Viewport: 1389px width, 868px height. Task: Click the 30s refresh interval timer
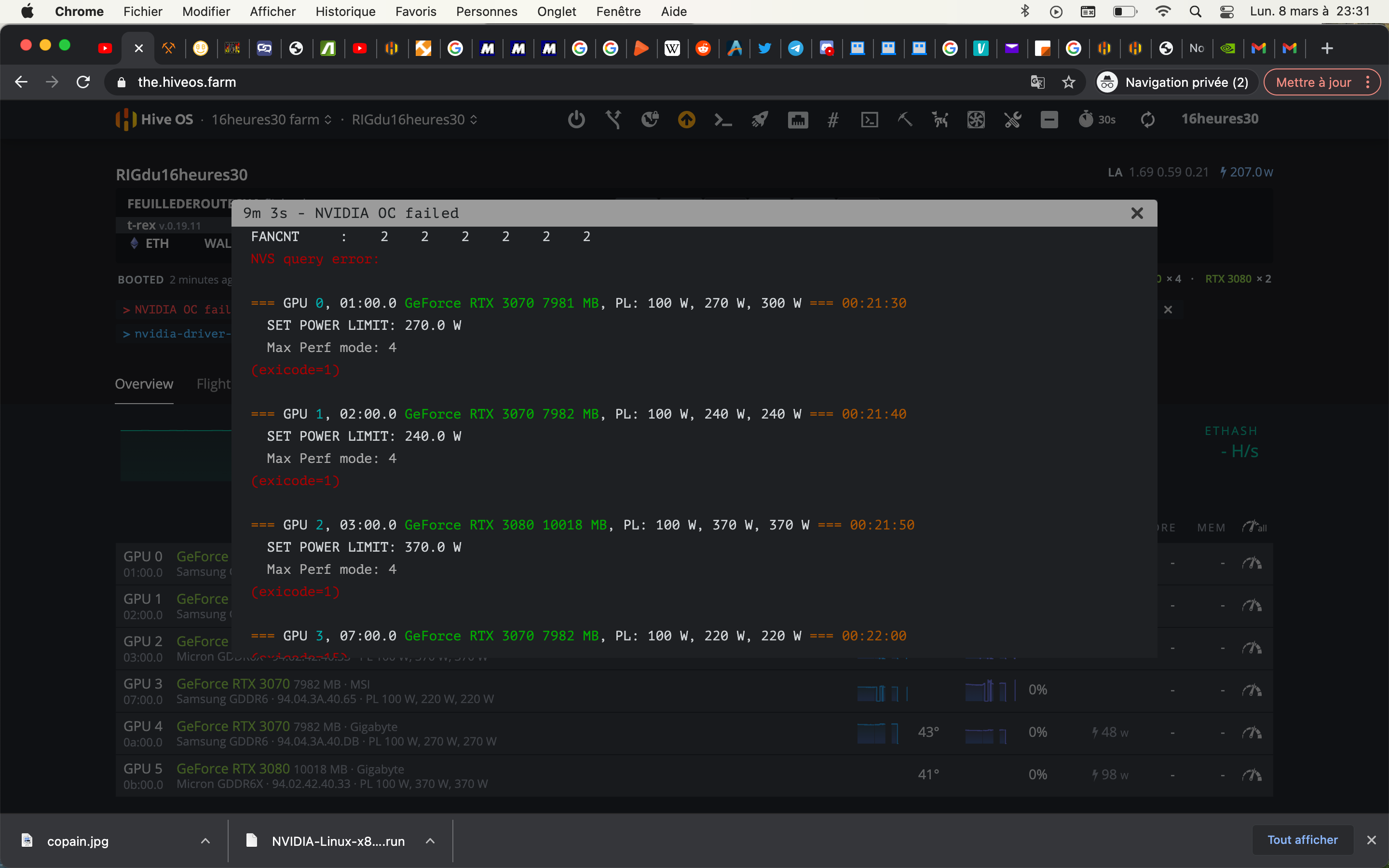[1097, 120]
